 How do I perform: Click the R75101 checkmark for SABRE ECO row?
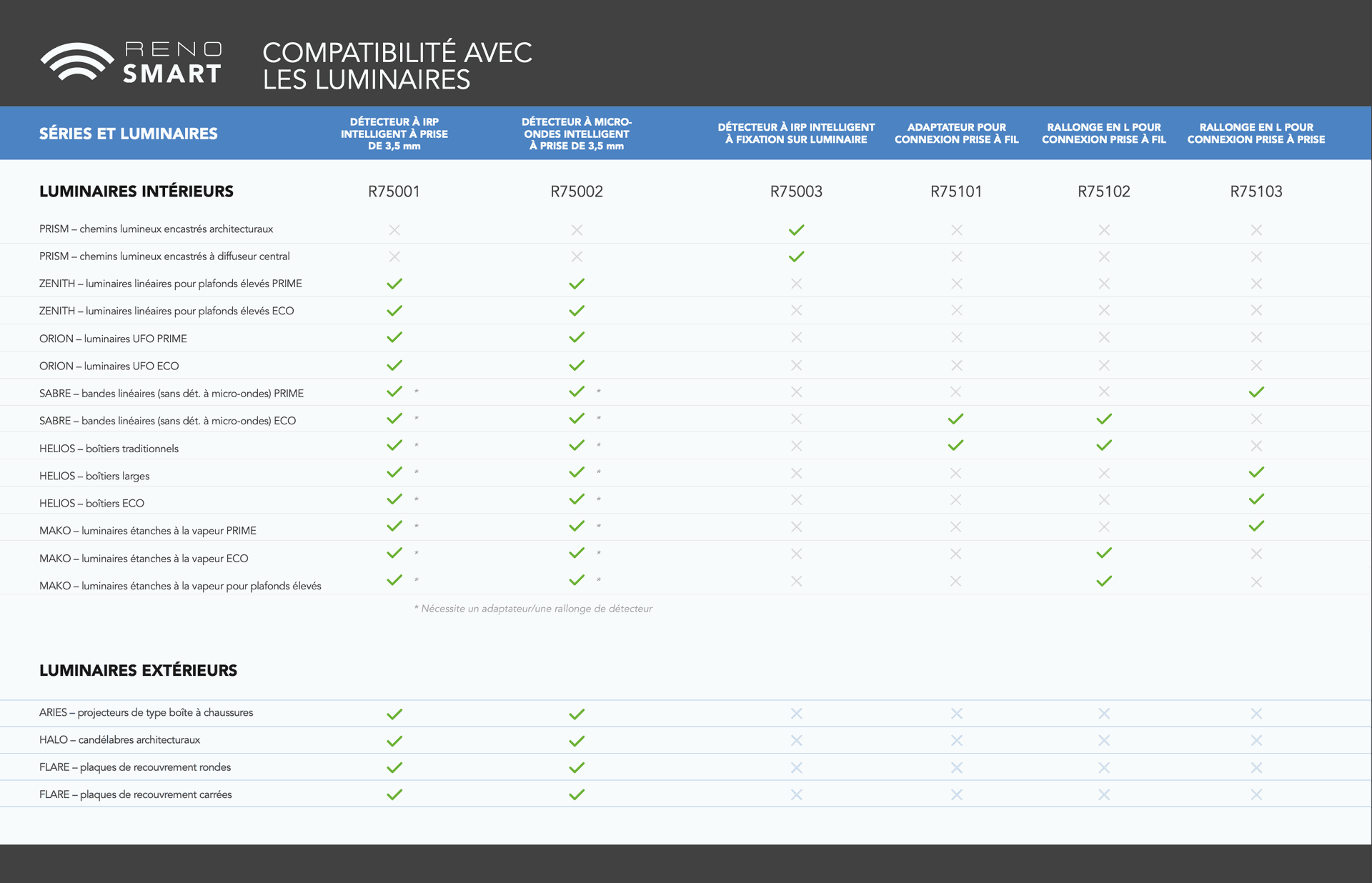[x=955, y=419]
